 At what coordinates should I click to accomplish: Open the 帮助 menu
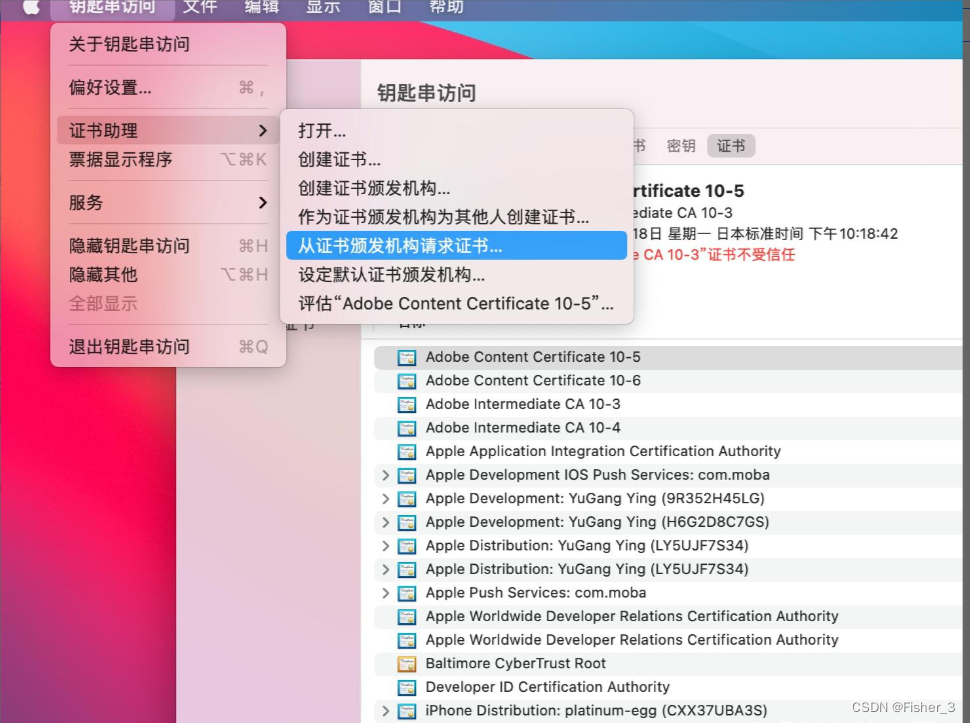click(x=447, y=7)
